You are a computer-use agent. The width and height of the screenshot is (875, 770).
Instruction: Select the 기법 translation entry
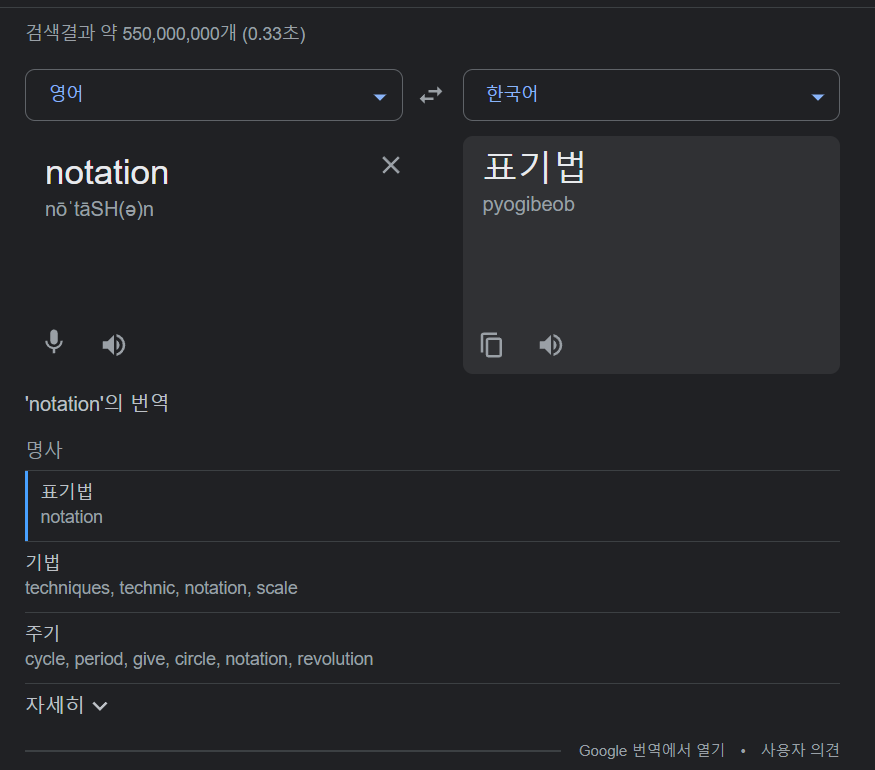click(x=432, y=577)
